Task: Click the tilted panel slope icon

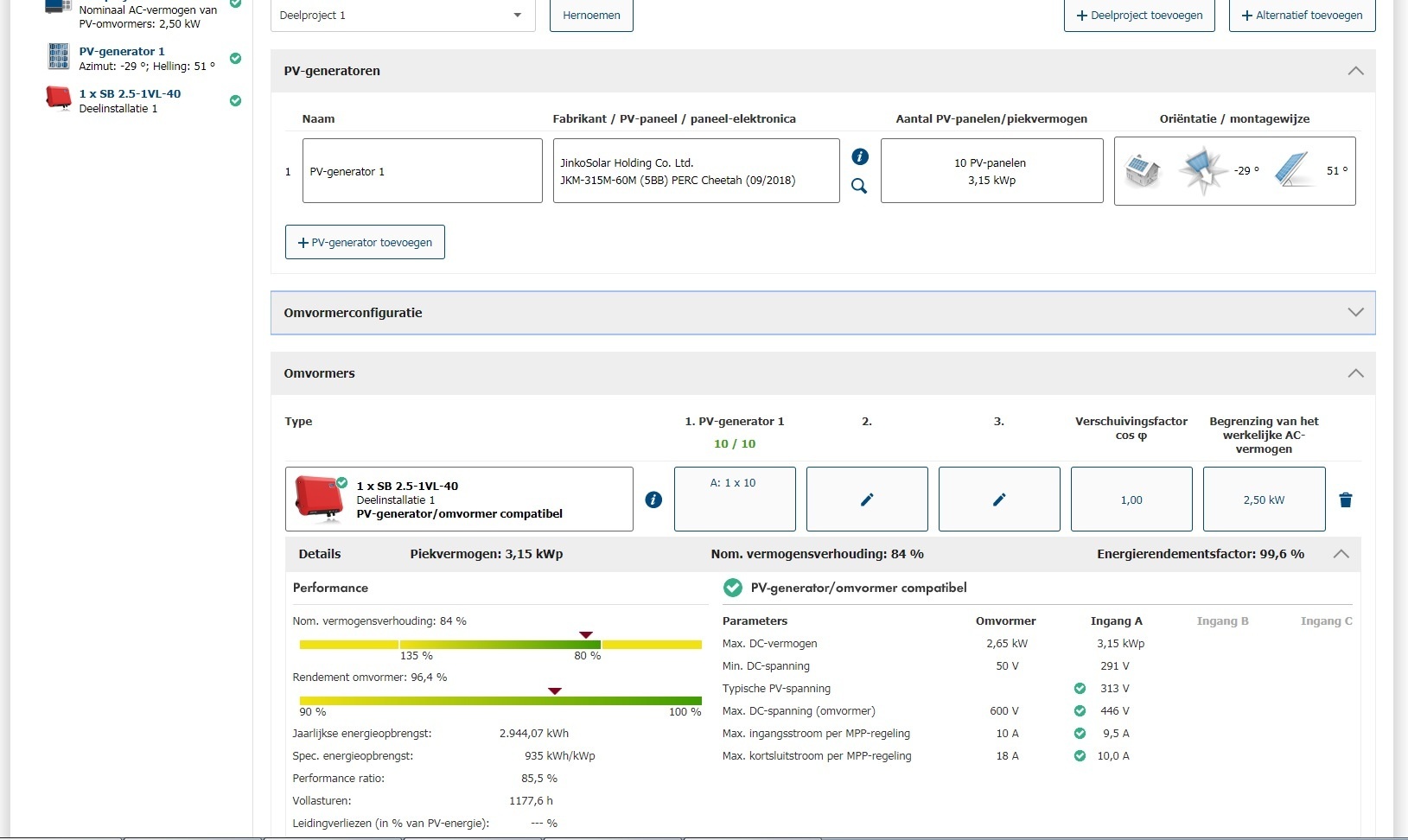Action: coord(1292,171)
